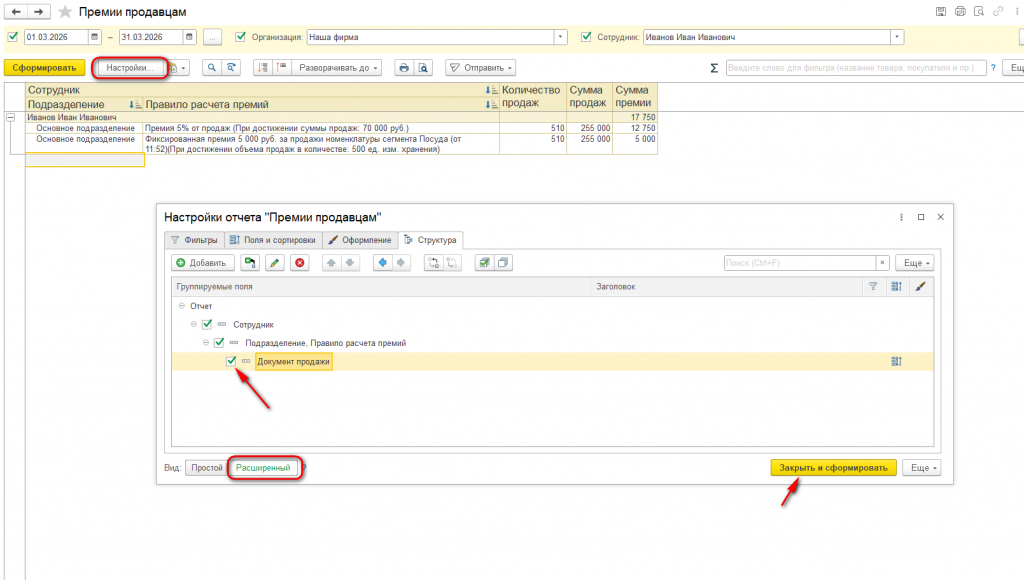Switch to the Фильтры tab

click(x=194, y=240)
